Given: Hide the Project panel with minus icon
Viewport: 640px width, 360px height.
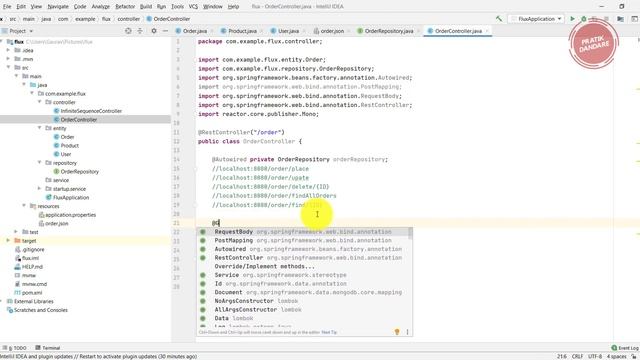Looking at the screenshot, I should 165,31.
